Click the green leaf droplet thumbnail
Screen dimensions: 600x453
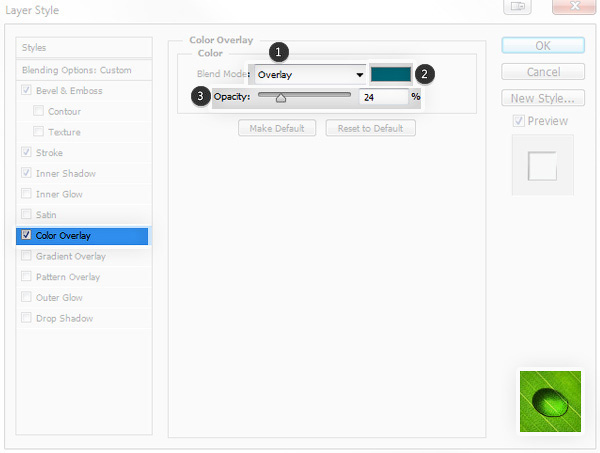tap(550, 401)
